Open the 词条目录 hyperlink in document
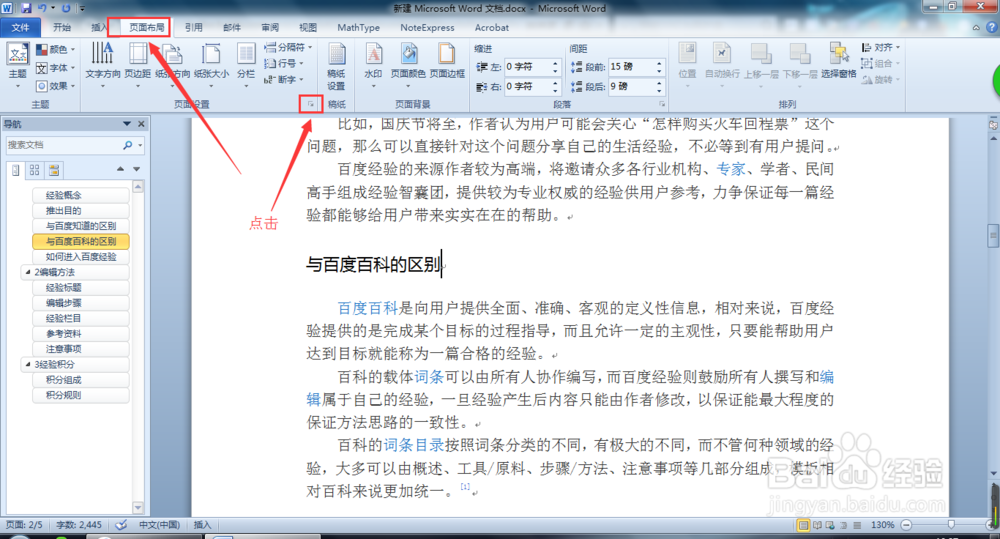 pos(414,445)
